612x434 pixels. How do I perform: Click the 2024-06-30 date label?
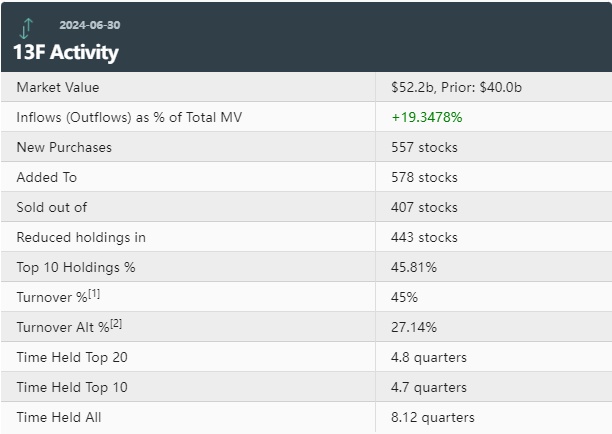(90, 25)
